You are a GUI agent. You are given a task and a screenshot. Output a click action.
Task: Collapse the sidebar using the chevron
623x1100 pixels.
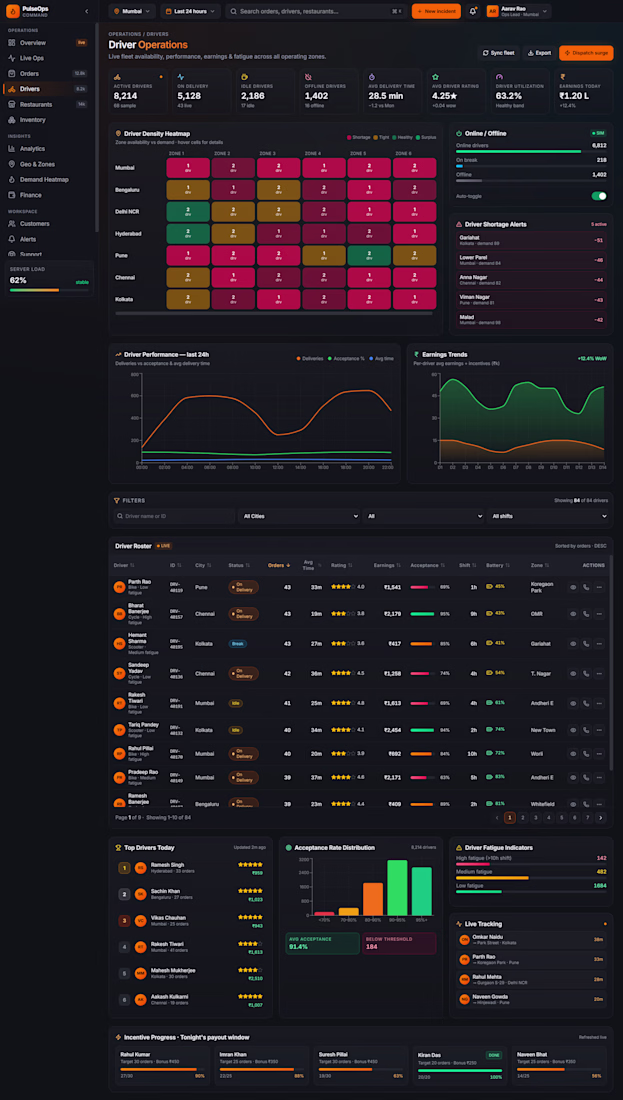tap(87, 11)
